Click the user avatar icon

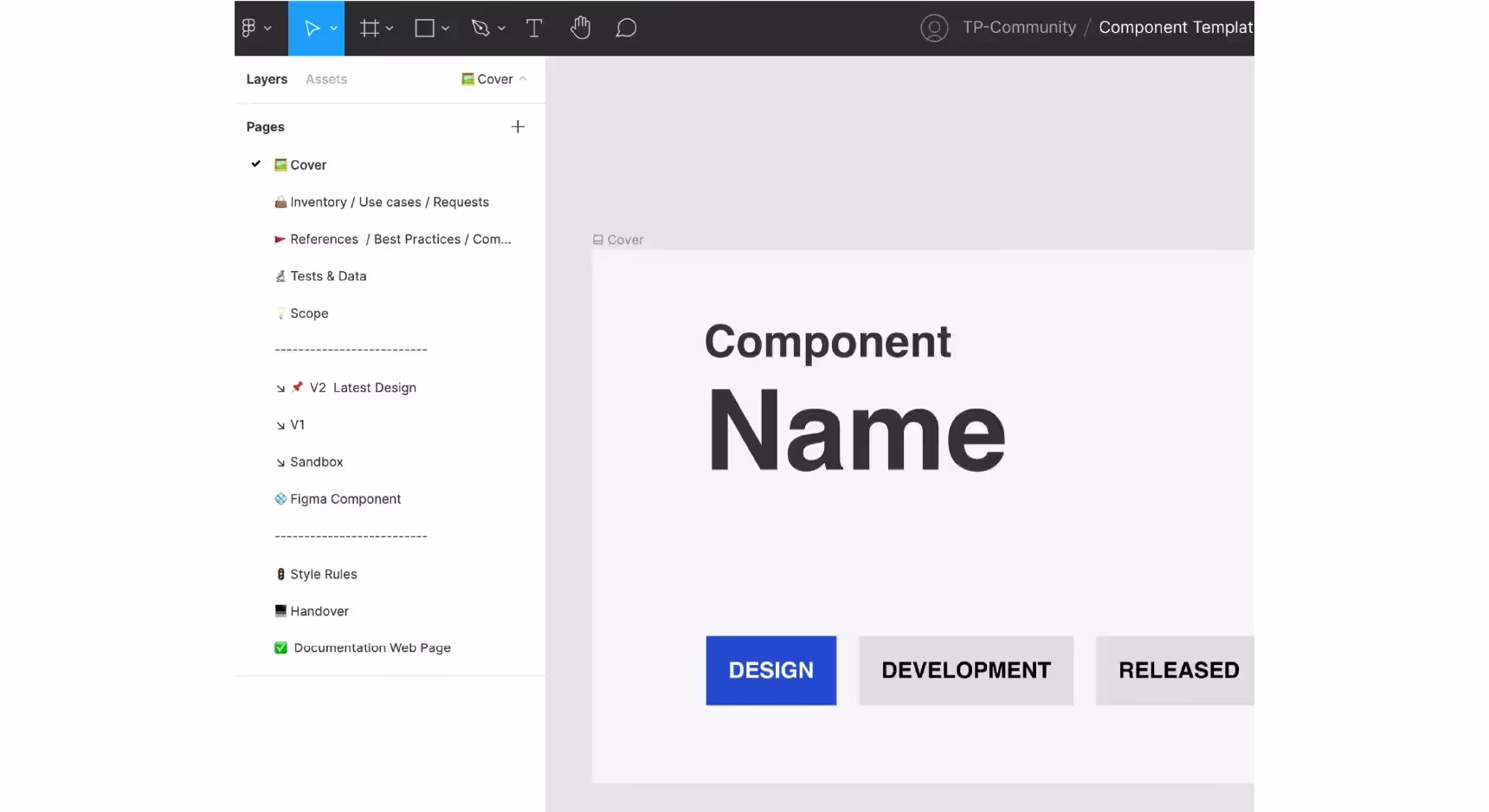(x=934, y=29)
